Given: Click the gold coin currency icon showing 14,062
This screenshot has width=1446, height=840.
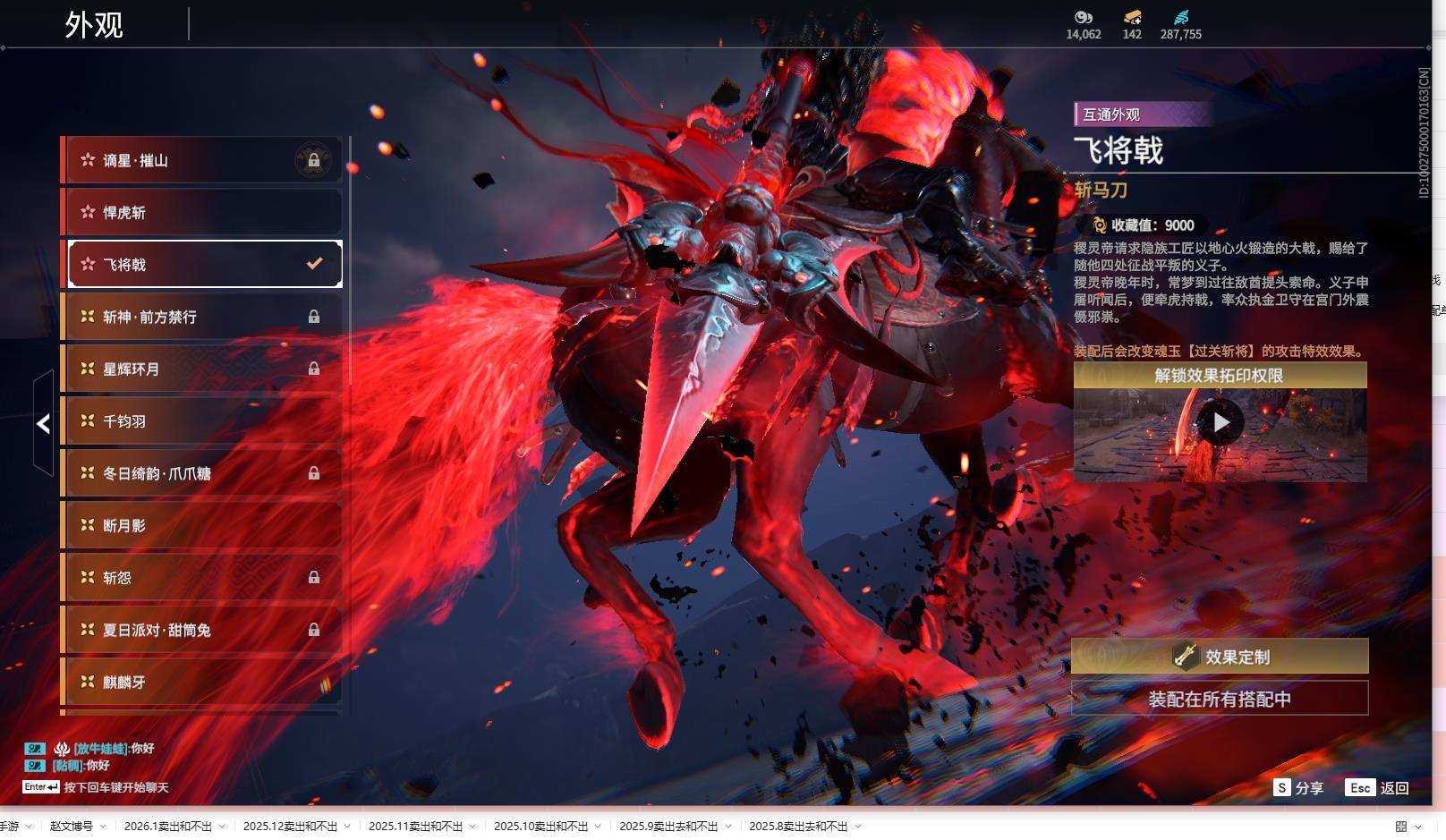Looking at the screenshot, I should point(1082,17).
